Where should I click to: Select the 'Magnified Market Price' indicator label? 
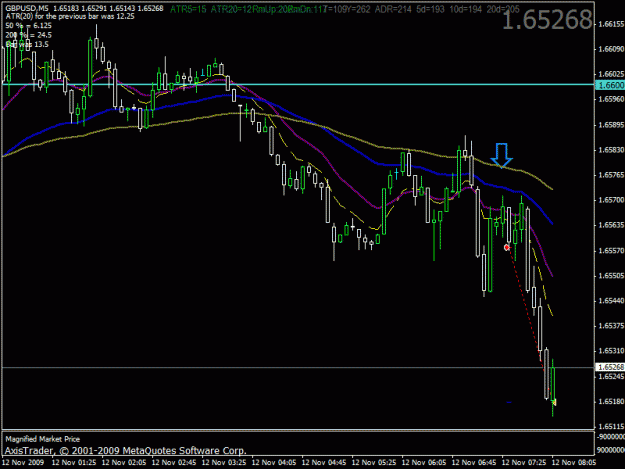click(43, 439)
